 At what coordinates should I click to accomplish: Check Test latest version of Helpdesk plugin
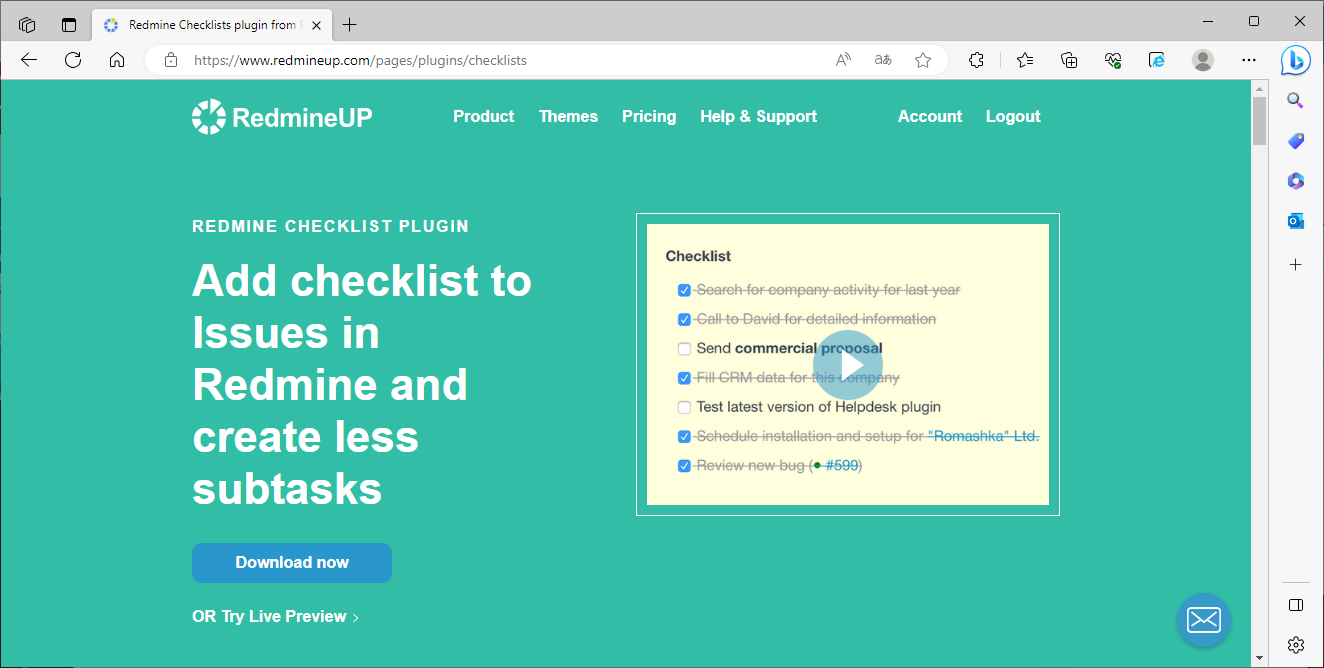tap(684, 407)
